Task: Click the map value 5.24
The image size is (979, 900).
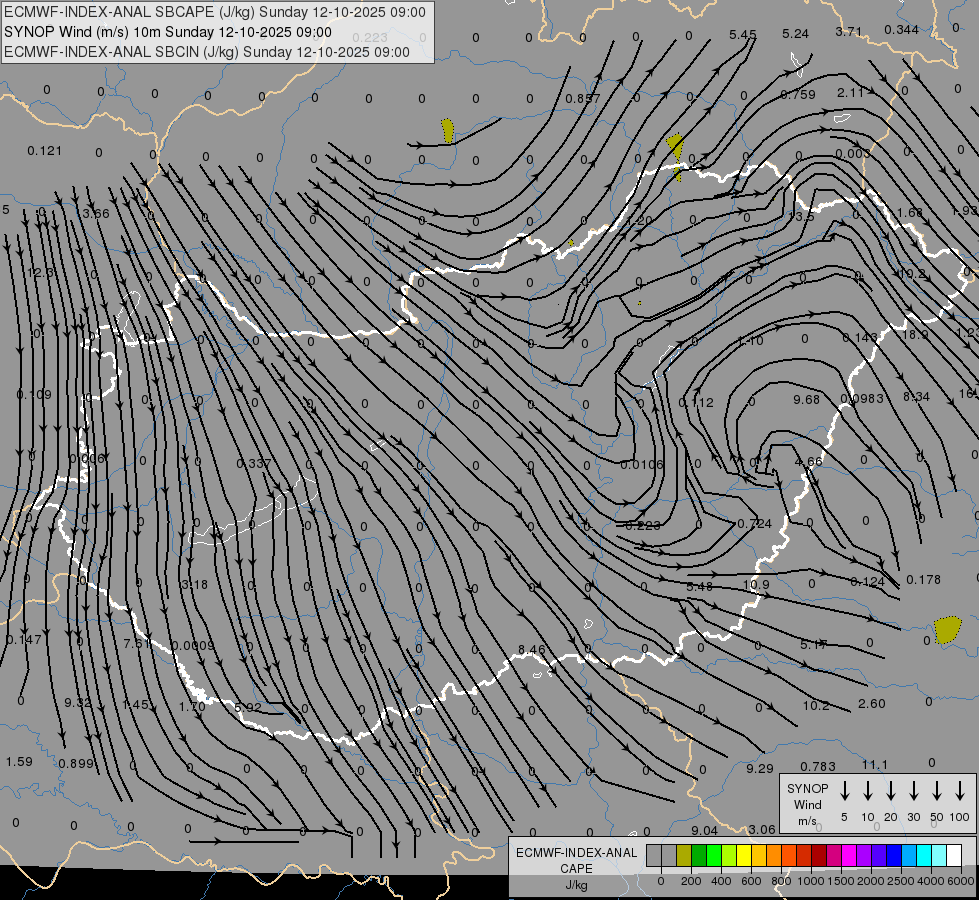Action: click(x=795, y=34)
